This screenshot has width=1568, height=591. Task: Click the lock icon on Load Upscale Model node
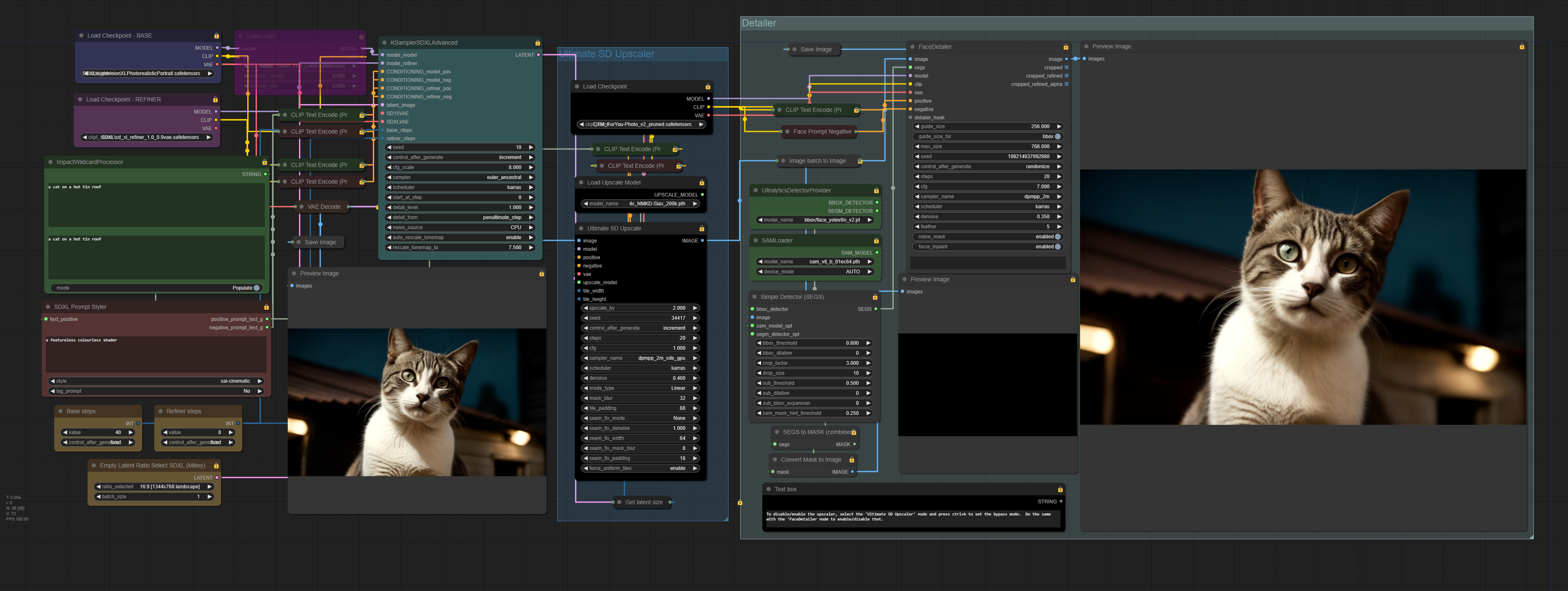tap(701, 183)
